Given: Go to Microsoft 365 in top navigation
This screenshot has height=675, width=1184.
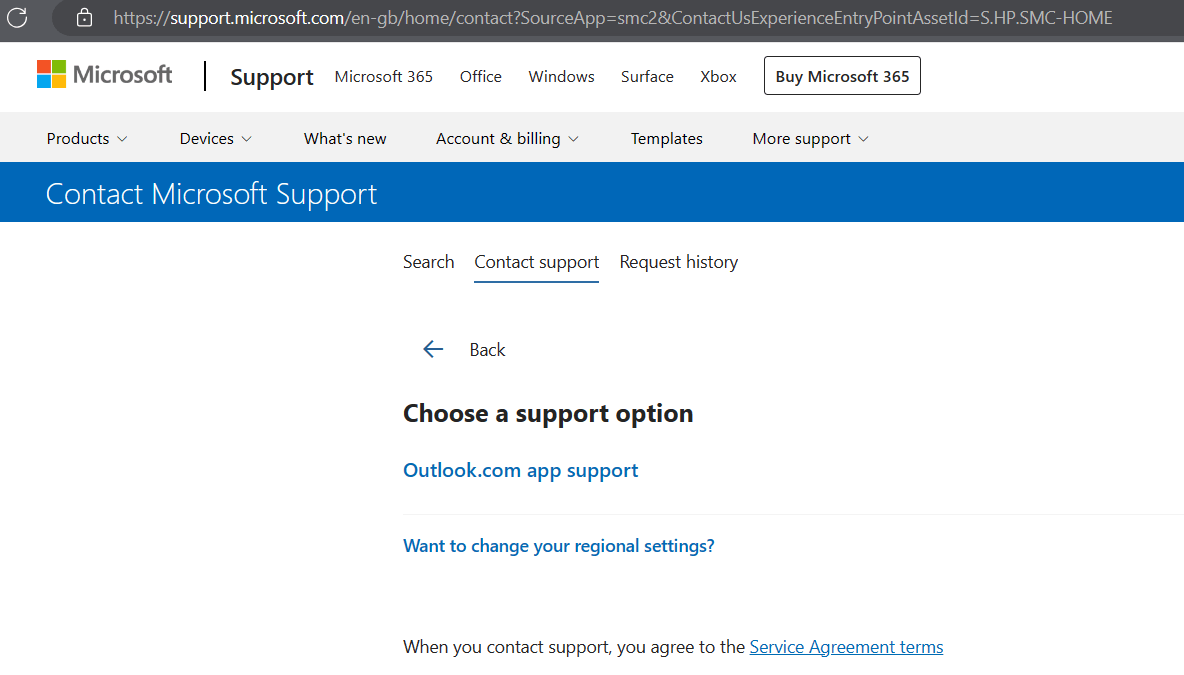Looking at the screenshot, I should point(384,76).
